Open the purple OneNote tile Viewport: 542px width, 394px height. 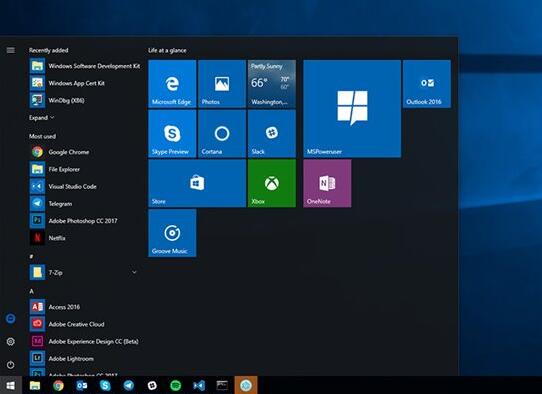327,183
